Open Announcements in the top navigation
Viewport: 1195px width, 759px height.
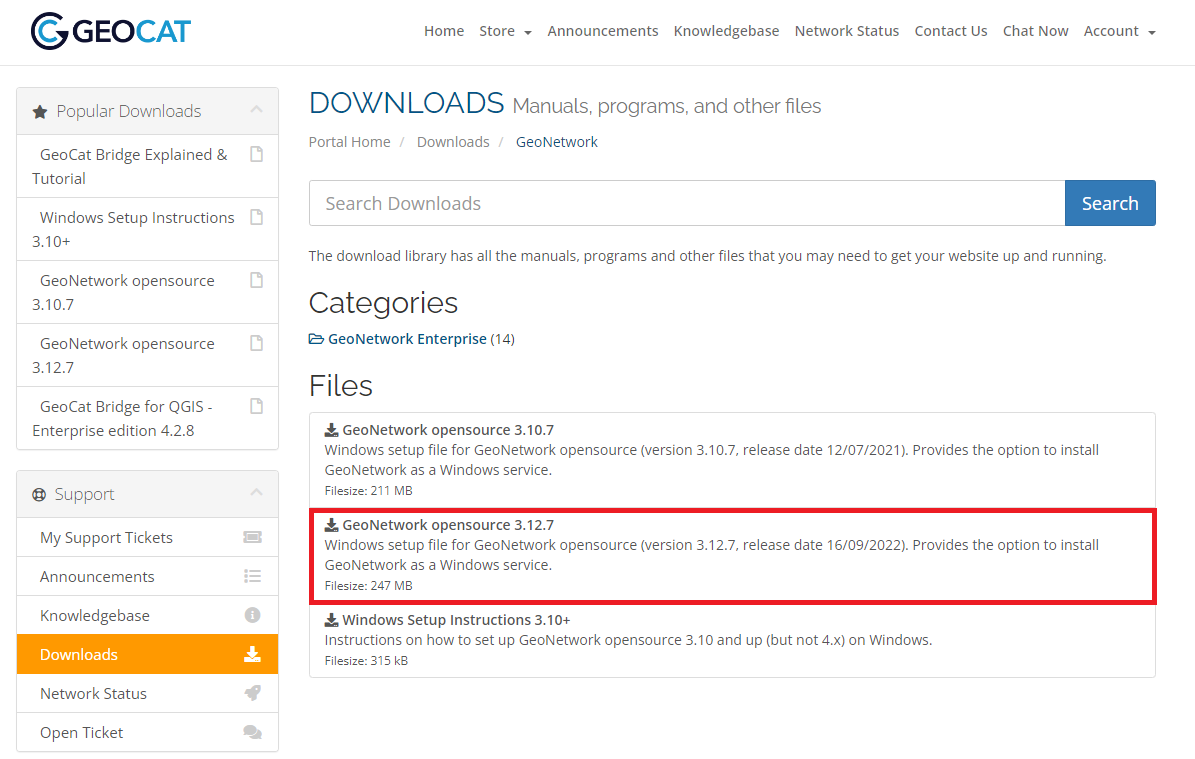603,31
